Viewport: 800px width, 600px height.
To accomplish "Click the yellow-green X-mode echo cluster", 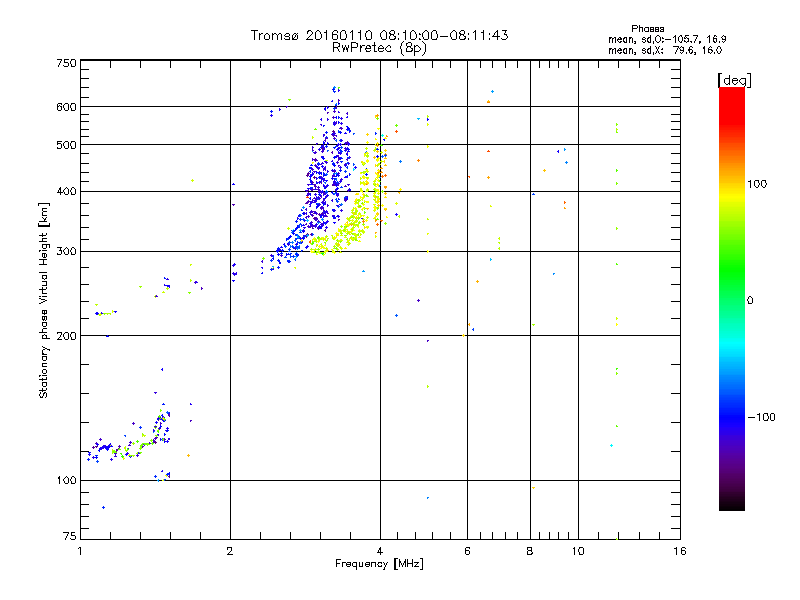I will [352, 219].
